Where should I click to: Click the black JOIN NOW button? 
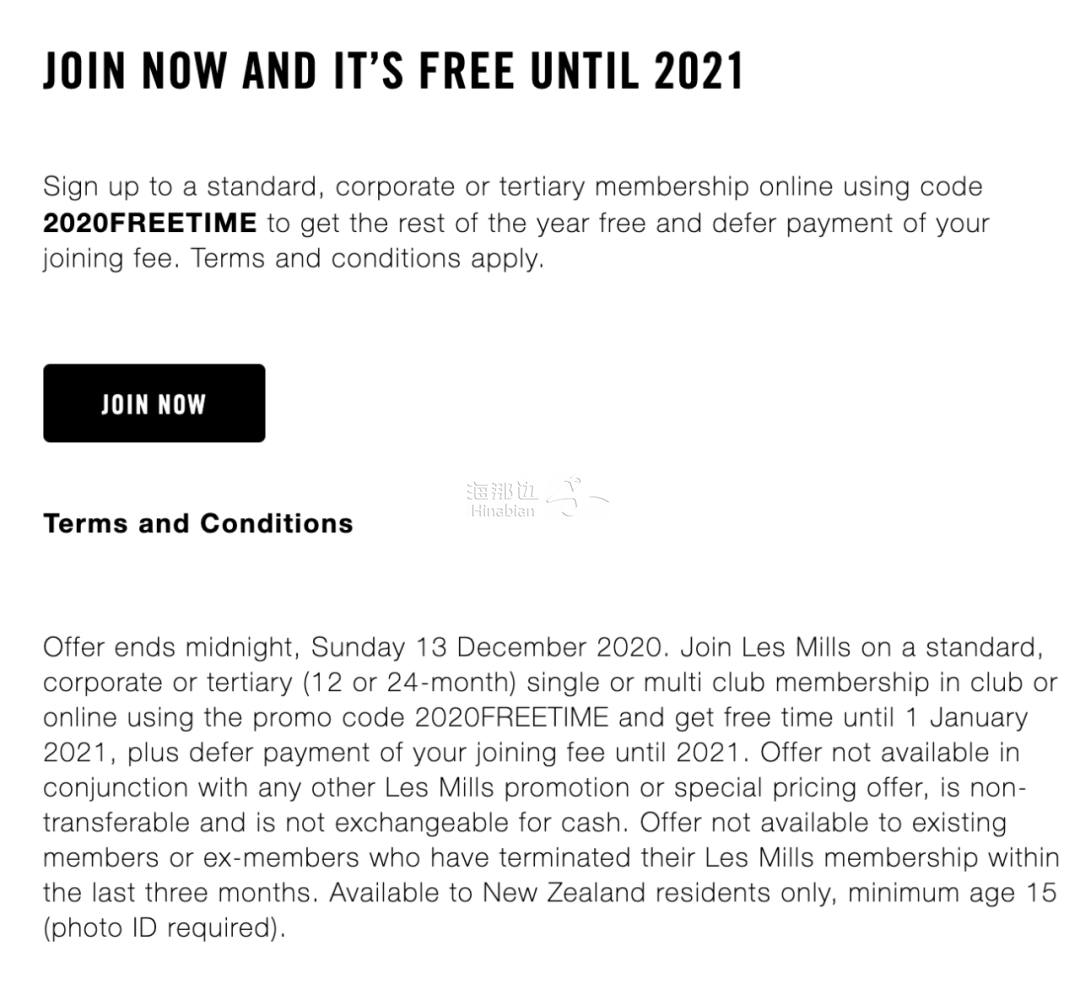tap(154, 404)
